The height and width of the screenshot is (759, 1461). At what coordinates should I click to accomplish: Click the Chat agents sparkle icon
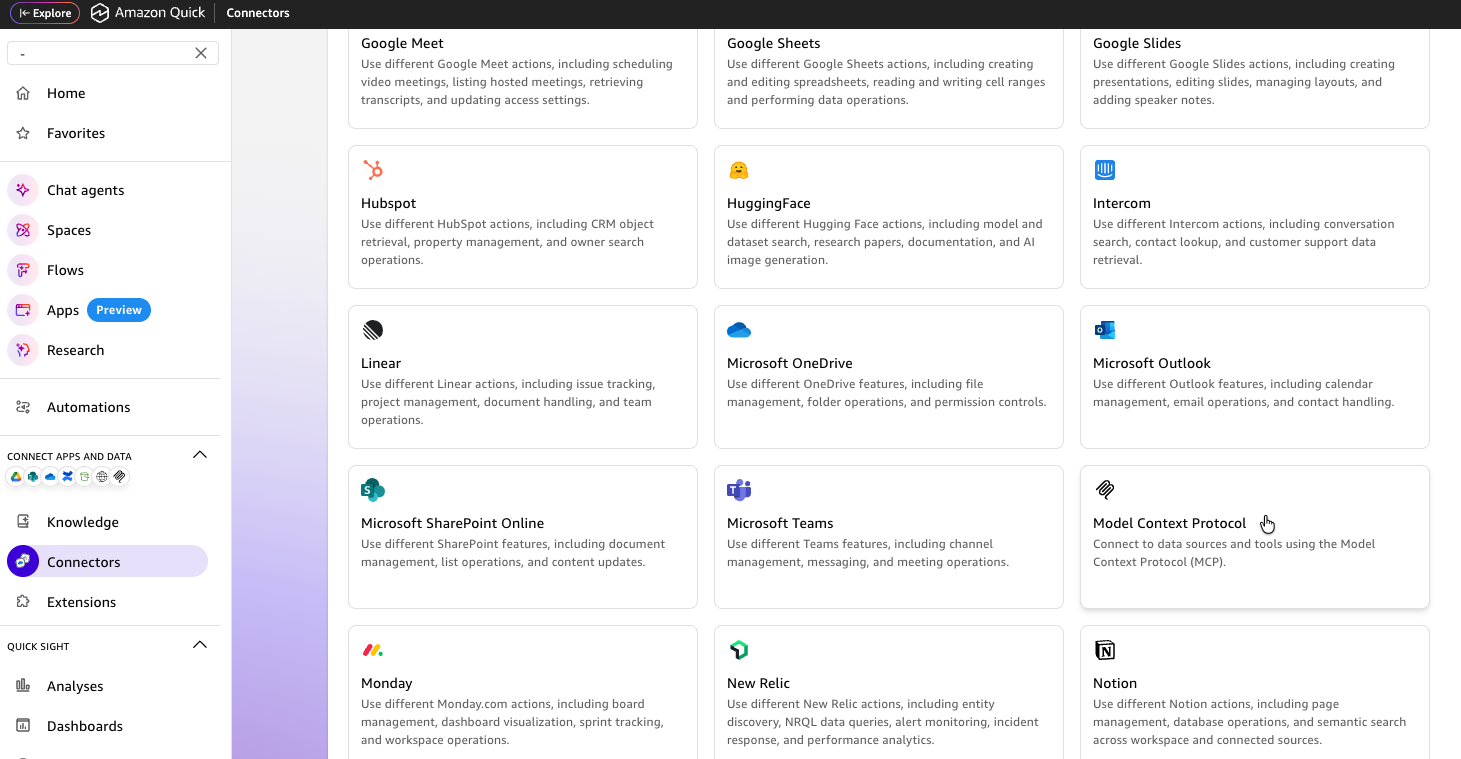(23, 190)
